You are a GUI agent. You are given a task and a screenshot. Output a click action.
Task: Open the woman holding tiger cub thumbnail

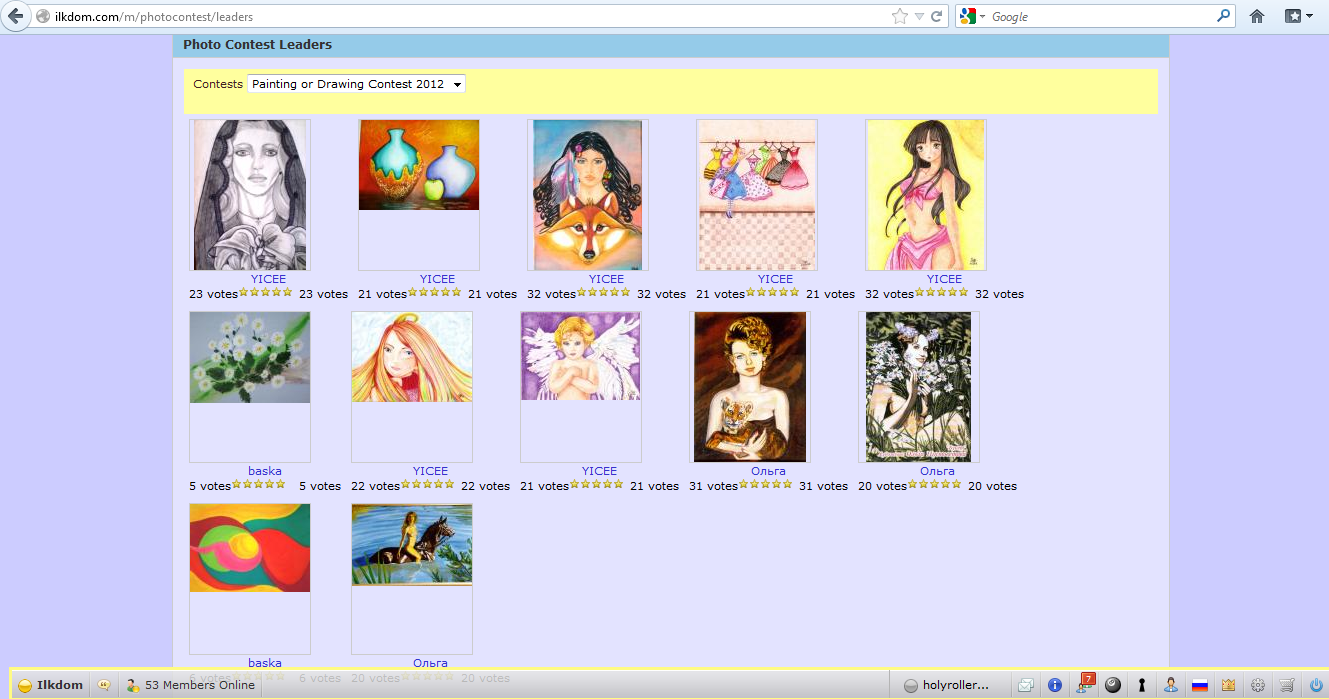(750, 387)
